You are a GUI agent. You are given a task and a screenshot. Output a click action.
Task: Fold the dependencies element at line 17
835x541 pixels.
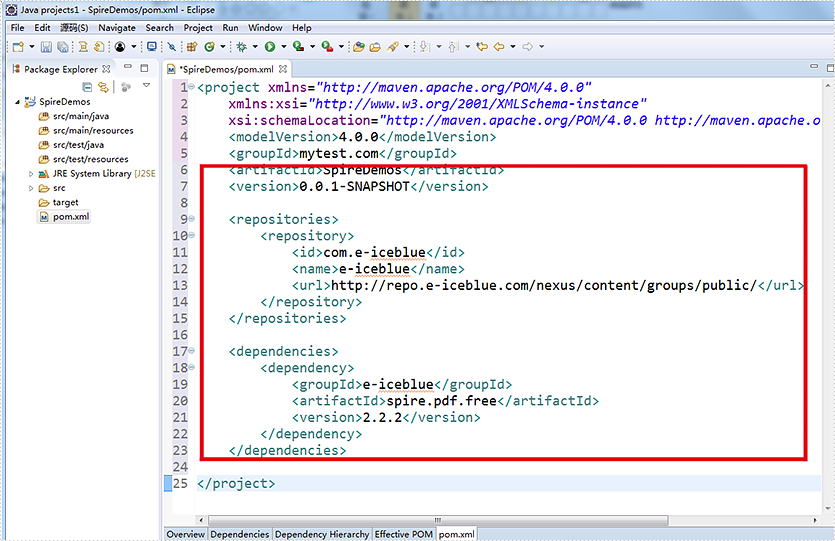pos(192,351)
